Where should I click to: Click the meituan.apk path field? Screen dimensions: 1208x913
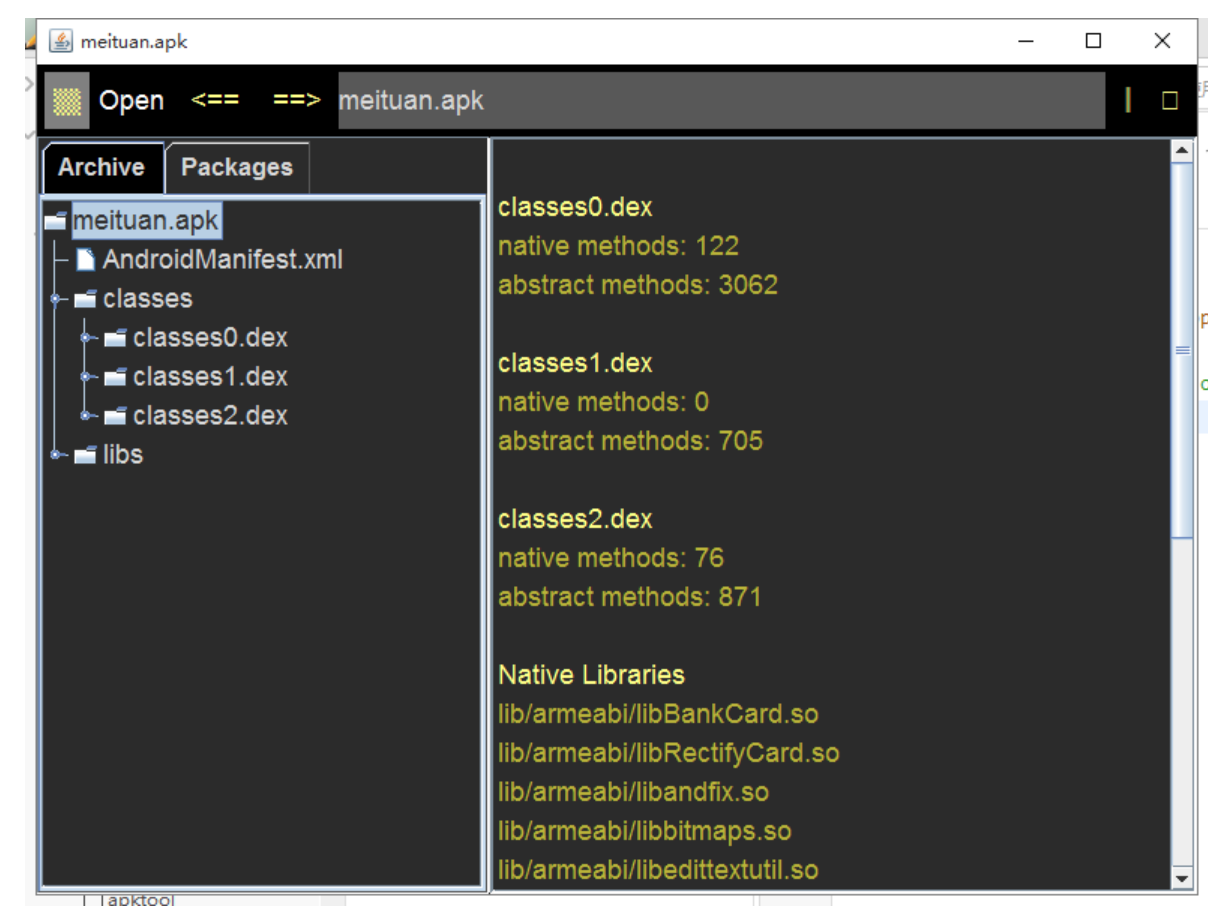pos(721,100)
